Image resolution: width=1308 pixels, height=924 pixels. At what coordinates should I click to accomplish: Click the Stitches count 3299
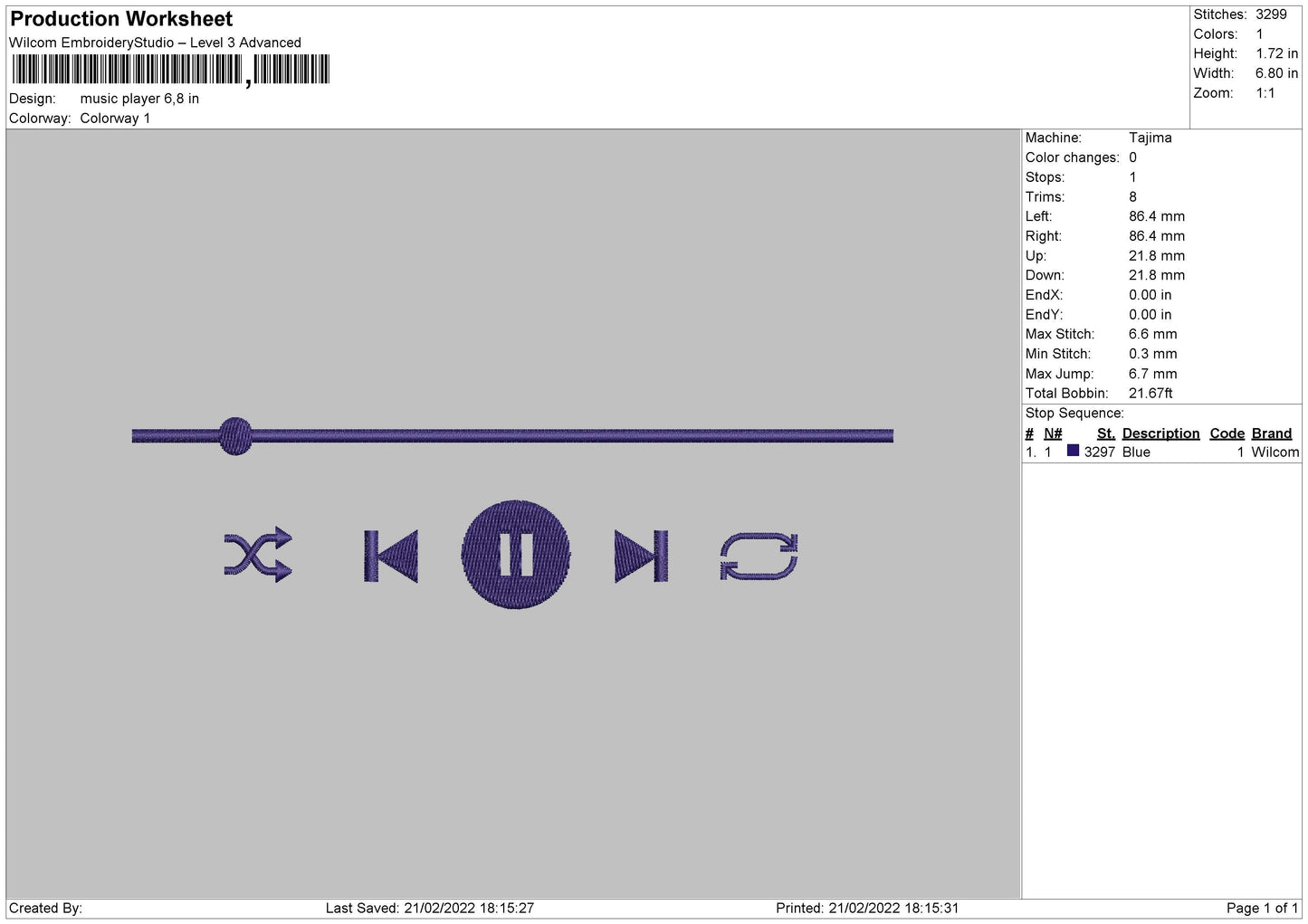[1271, 14]
